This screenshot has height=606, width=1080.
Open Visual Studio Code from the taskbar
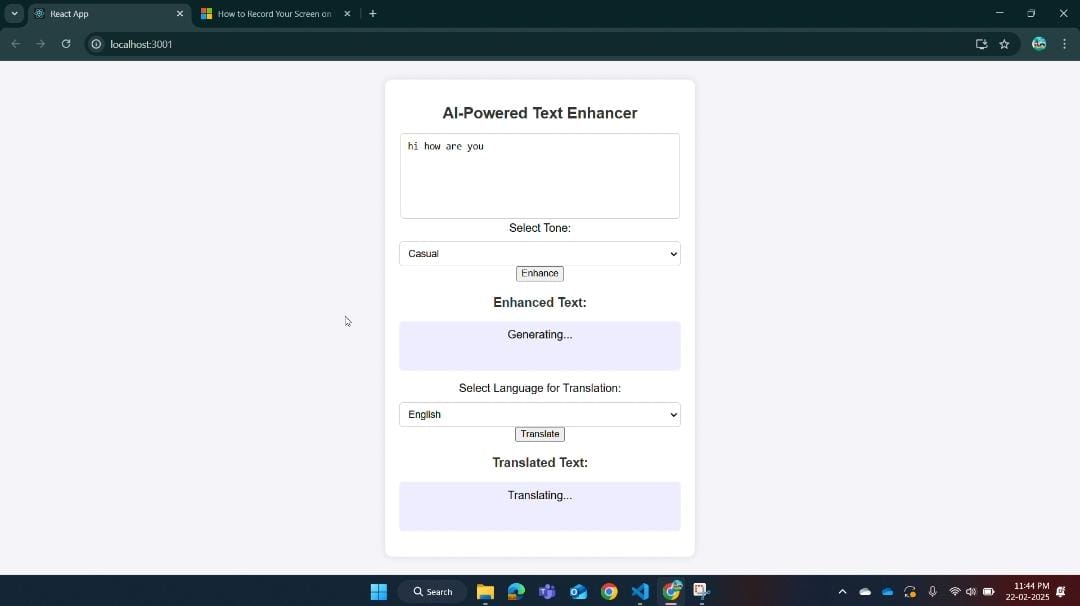(x=640, y=591)
